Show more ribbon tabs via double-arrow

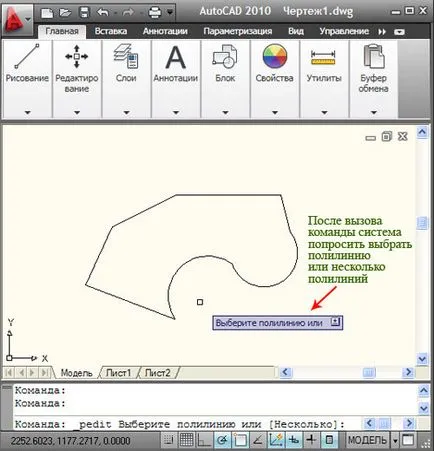[x=382, y=32]
